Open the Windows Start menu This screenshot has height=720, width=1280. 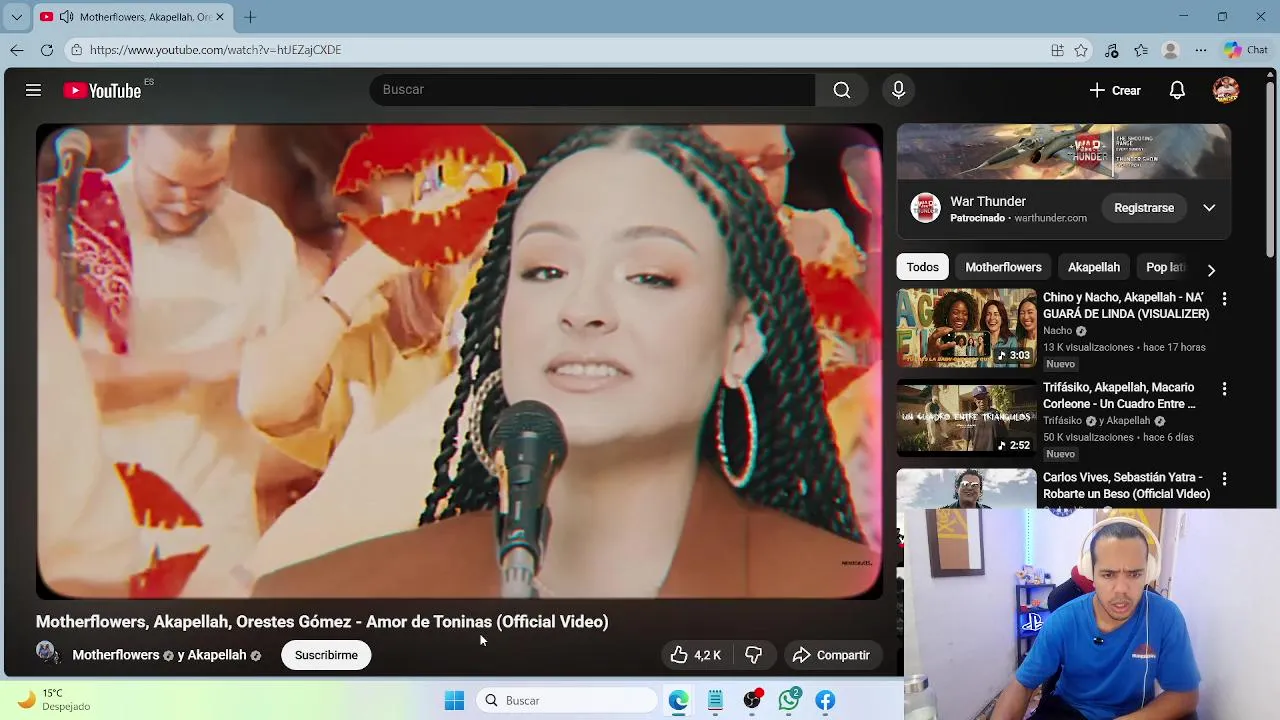point(454,700)
